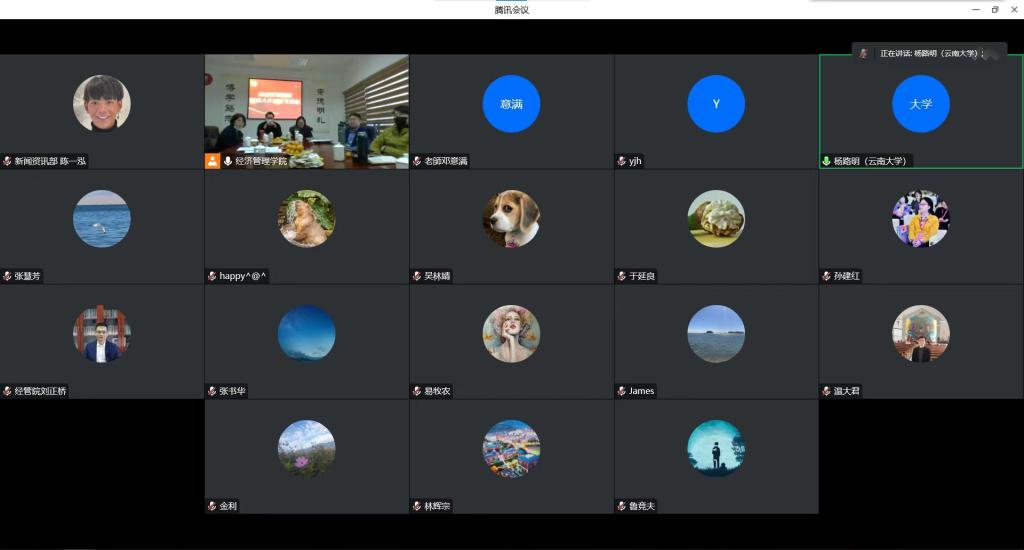The image size is (1024, 550).
Task: Click the muted mic icon beside yjh
Action: (622, 161)
